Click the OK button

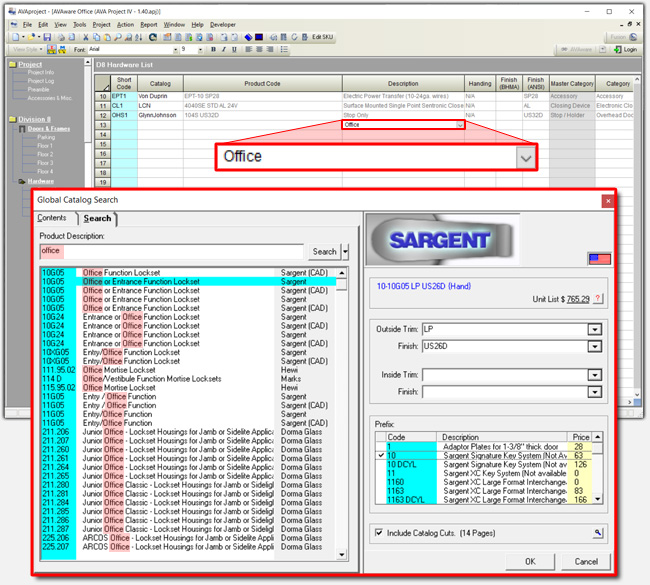coord(530,561)
